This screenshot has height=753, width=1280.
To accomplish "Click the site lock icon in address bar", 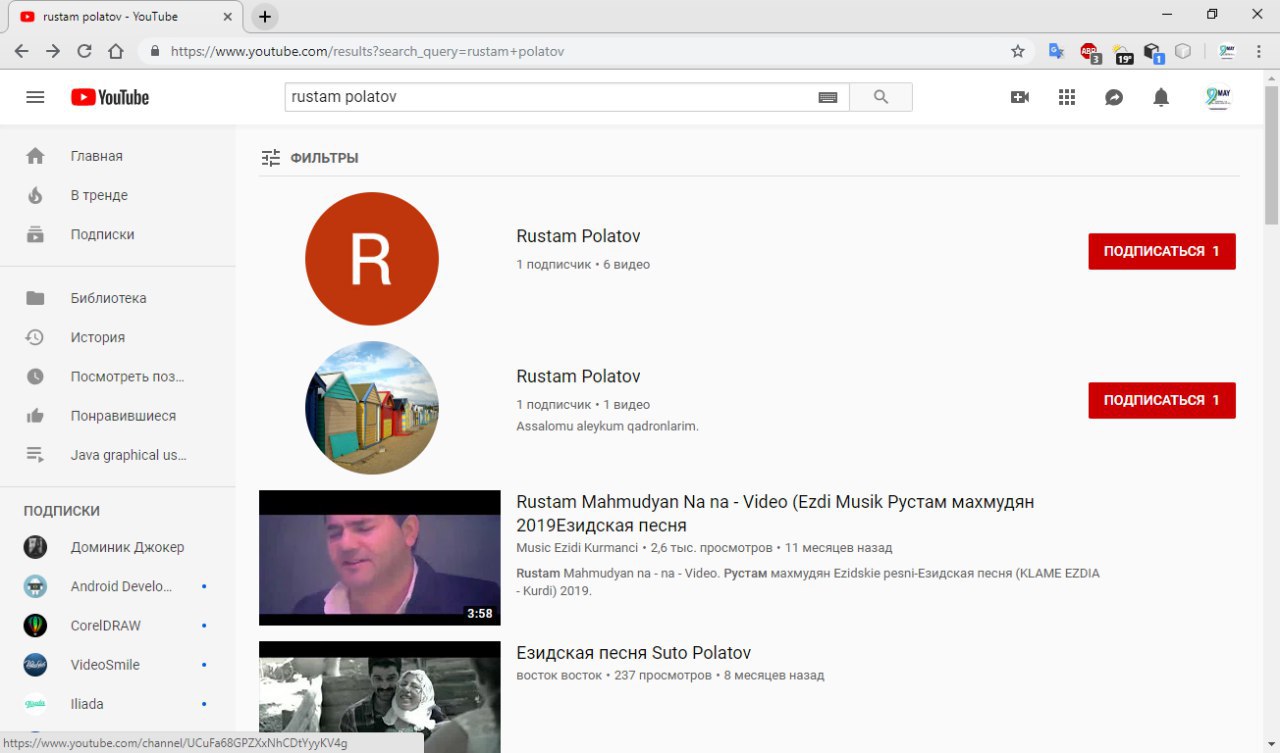I will (x=155, y=51).
